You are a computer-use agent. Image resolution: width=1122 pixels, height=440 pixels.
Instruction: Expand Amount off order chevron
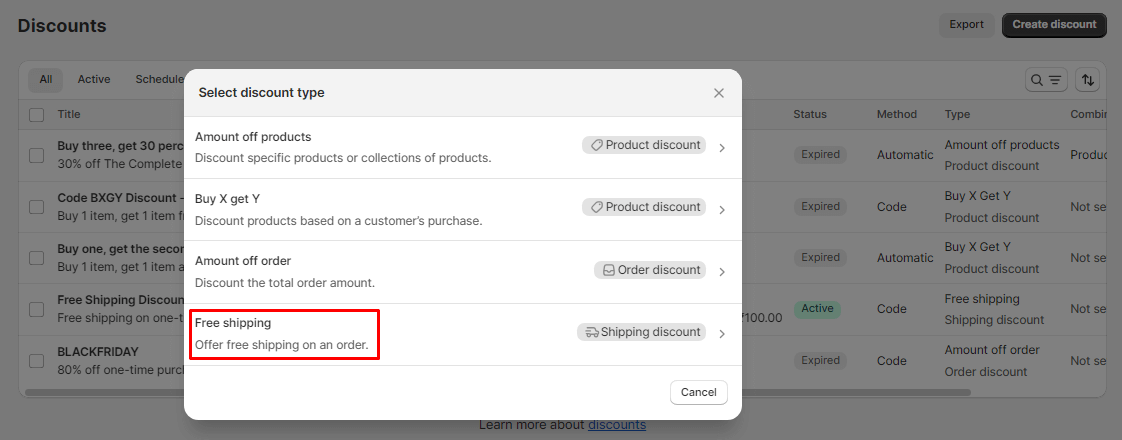pyautogui.click(x=722, y=272)
